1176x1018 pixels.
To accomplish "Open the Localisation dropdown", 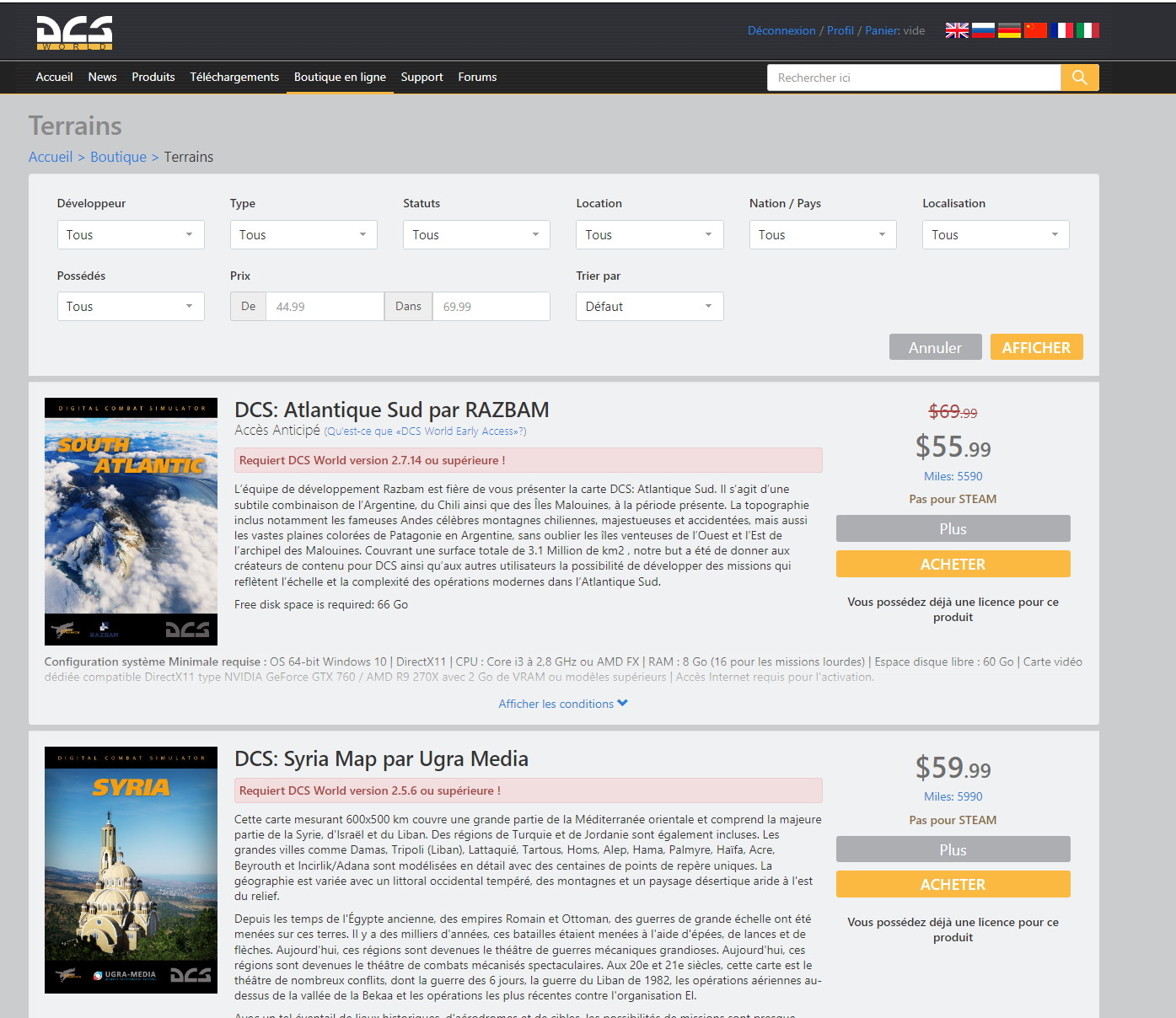I will click(996, 234).
